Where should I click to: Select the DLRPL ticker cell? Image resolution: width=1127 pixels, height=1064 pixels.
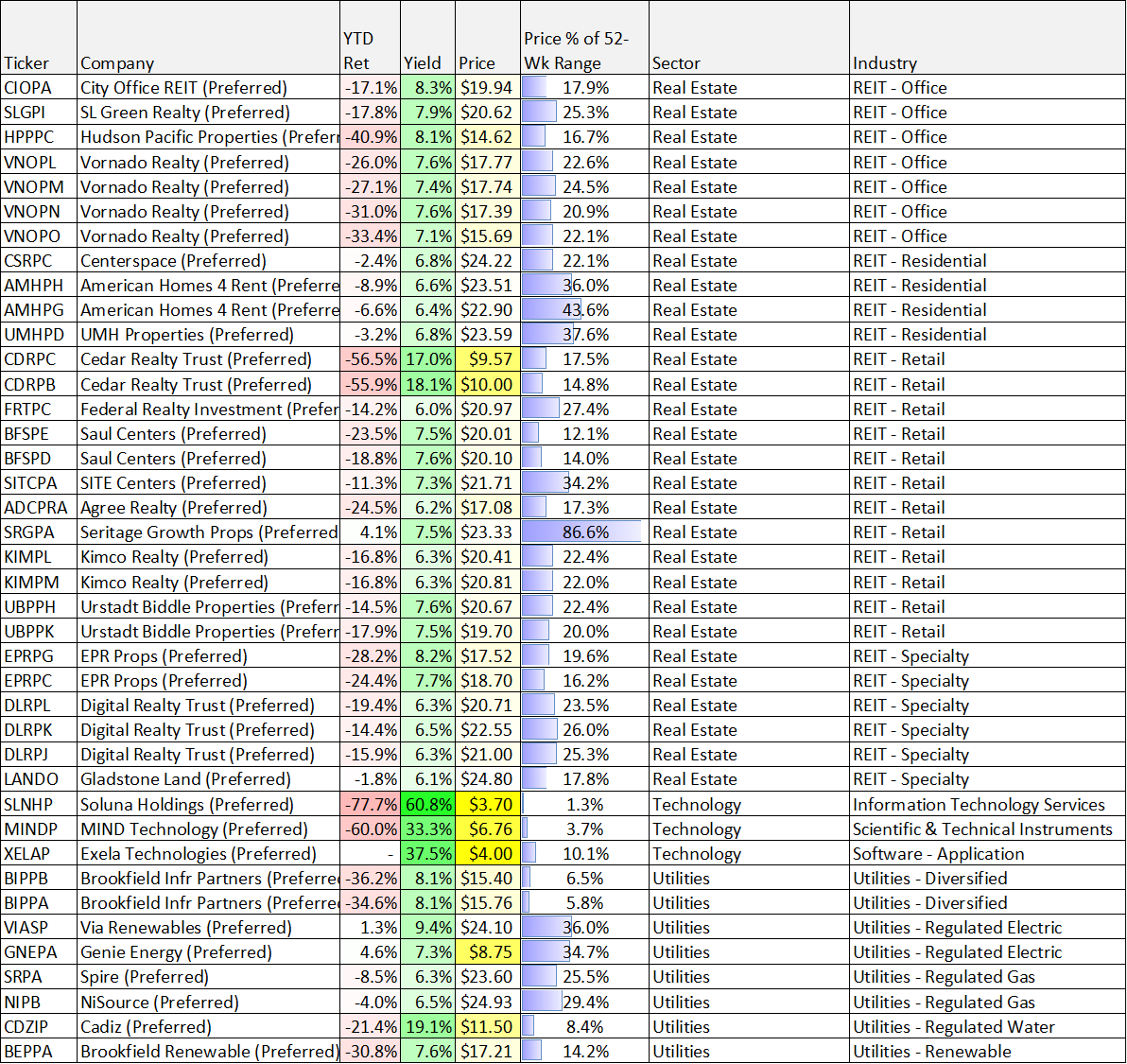pyautogui.click(x=39, y=705)
